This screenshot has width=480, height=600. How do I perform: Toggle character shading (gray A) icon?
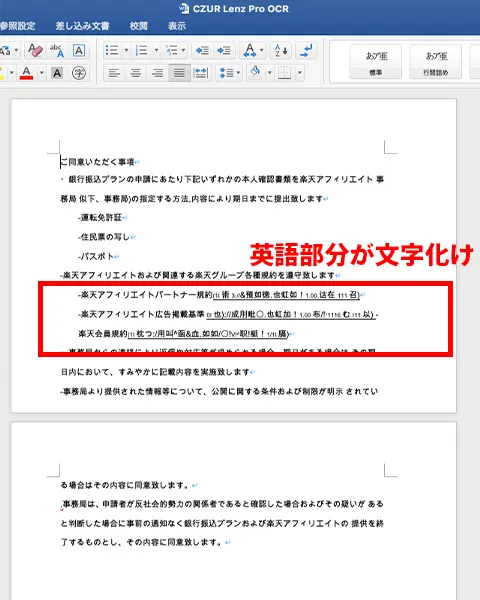tap(57, 73)
